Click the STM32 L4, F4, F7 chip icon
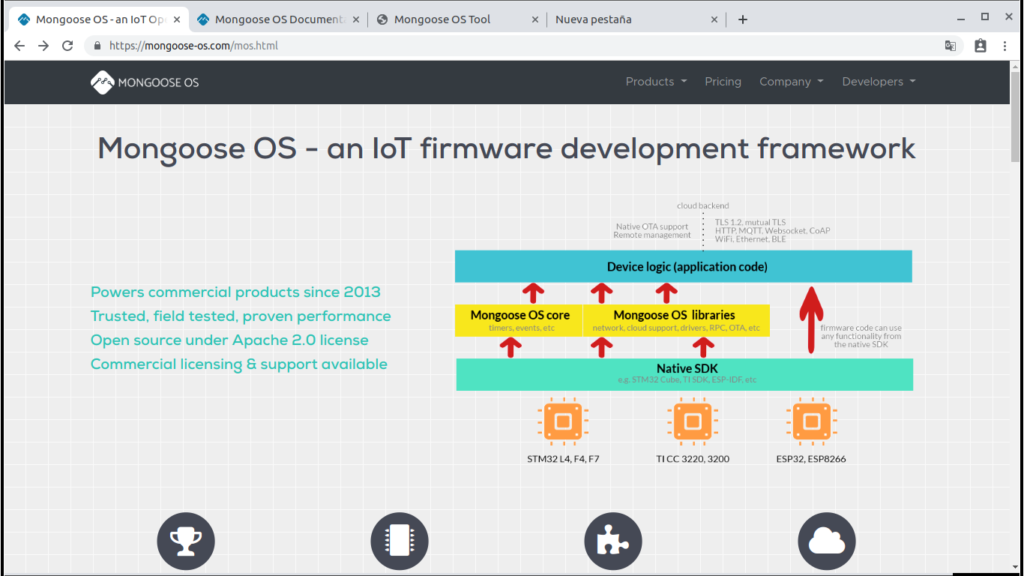 click(x=563, y=421)
